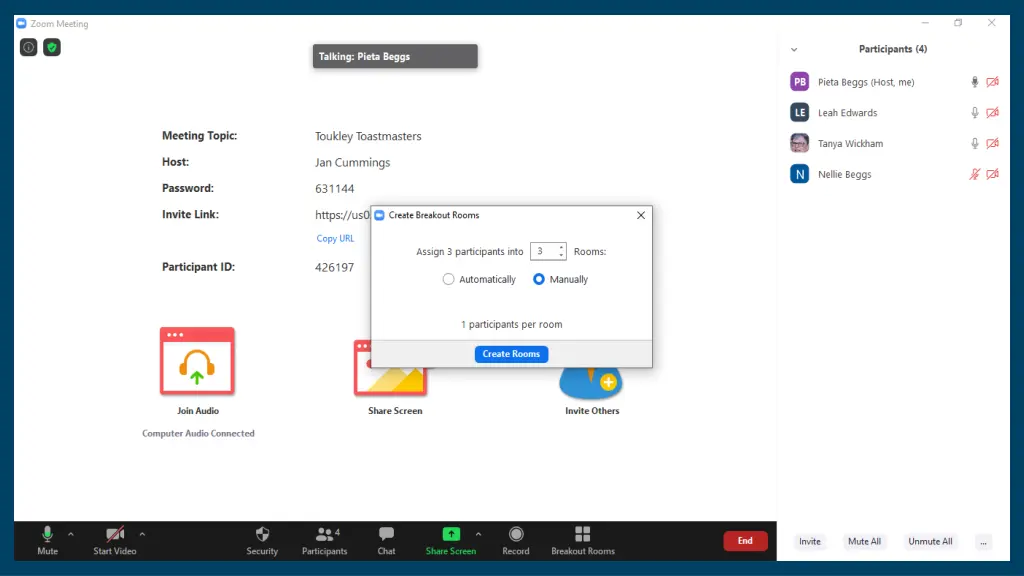Open share options arrow beside Share Screen
The width and height of the screenshot is (1024, 576).
click(x=479, y=534)
